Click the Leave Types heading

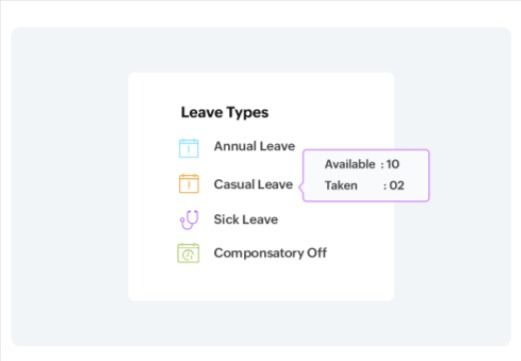(225, 113)
